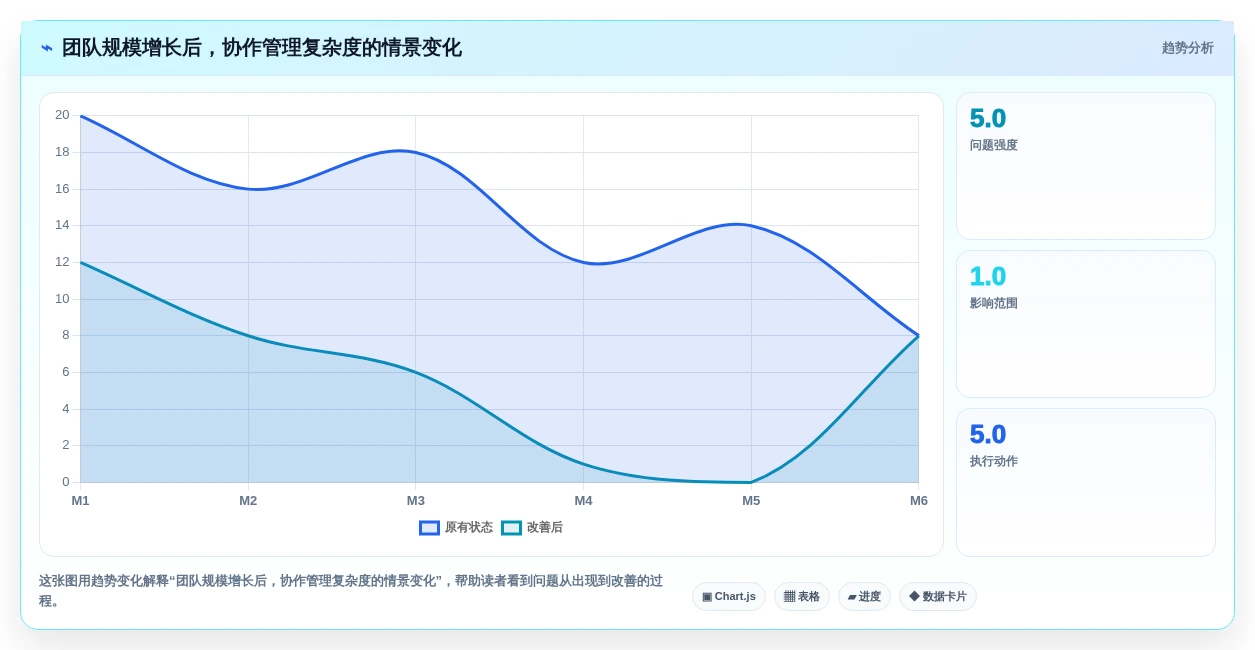
Task: Open the 问题强度 5.0 data card
Action: (1086, 166)
